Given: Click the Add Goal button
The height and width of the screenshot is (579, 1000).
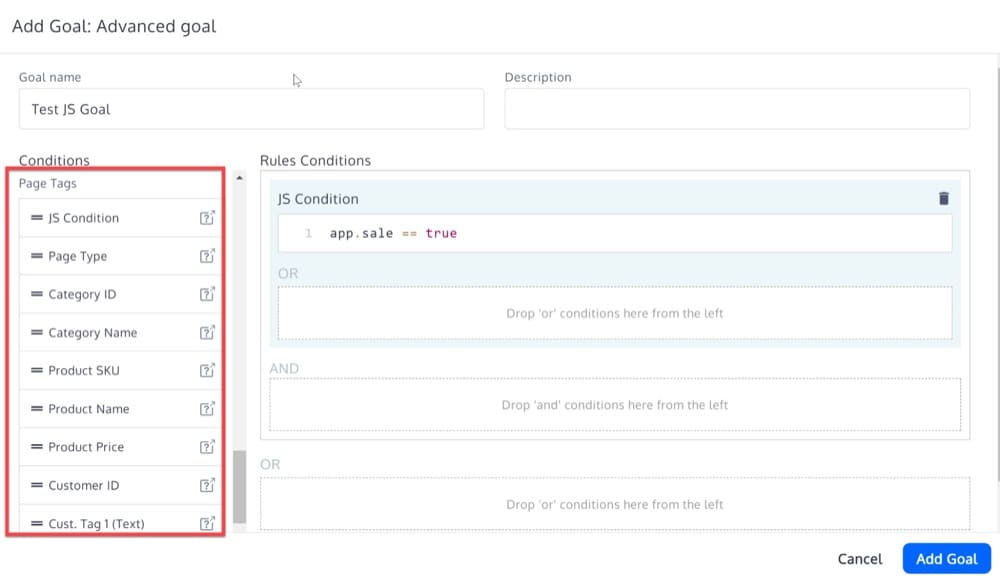Looking at the screenshot, I should coord(946,559).
